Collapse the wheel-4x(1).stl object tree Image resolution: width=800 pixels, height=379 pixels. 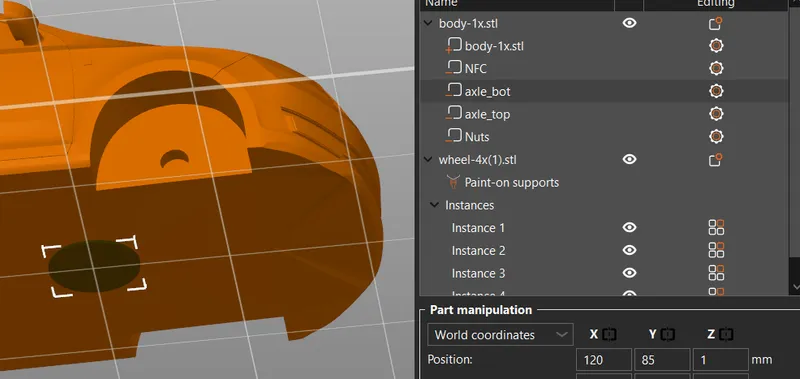428,160
